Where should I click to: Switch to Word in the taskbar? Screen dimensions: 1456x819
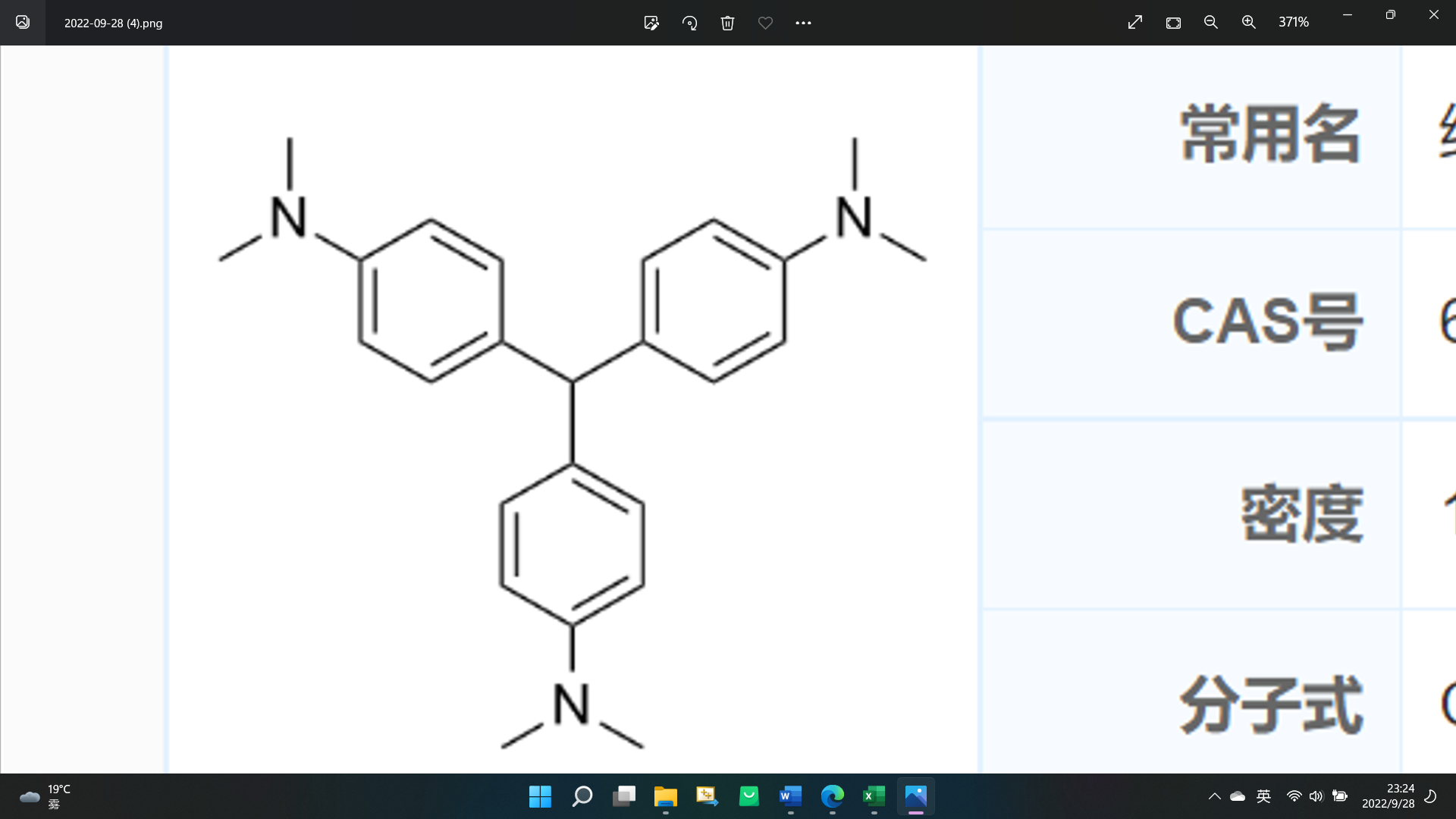[x=790, y=796]
